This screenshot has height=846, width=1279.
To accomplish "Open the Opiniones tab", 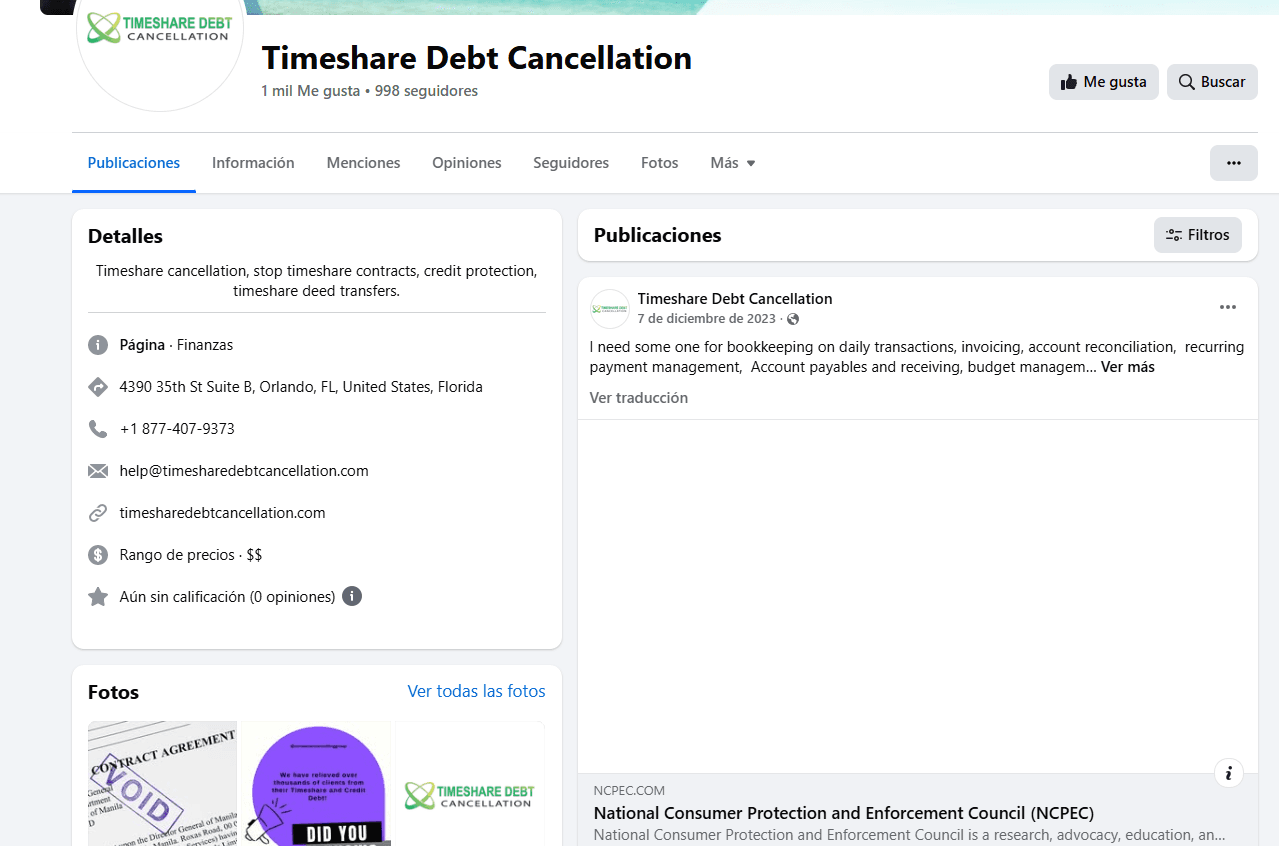I will click(x=466, y=163).
